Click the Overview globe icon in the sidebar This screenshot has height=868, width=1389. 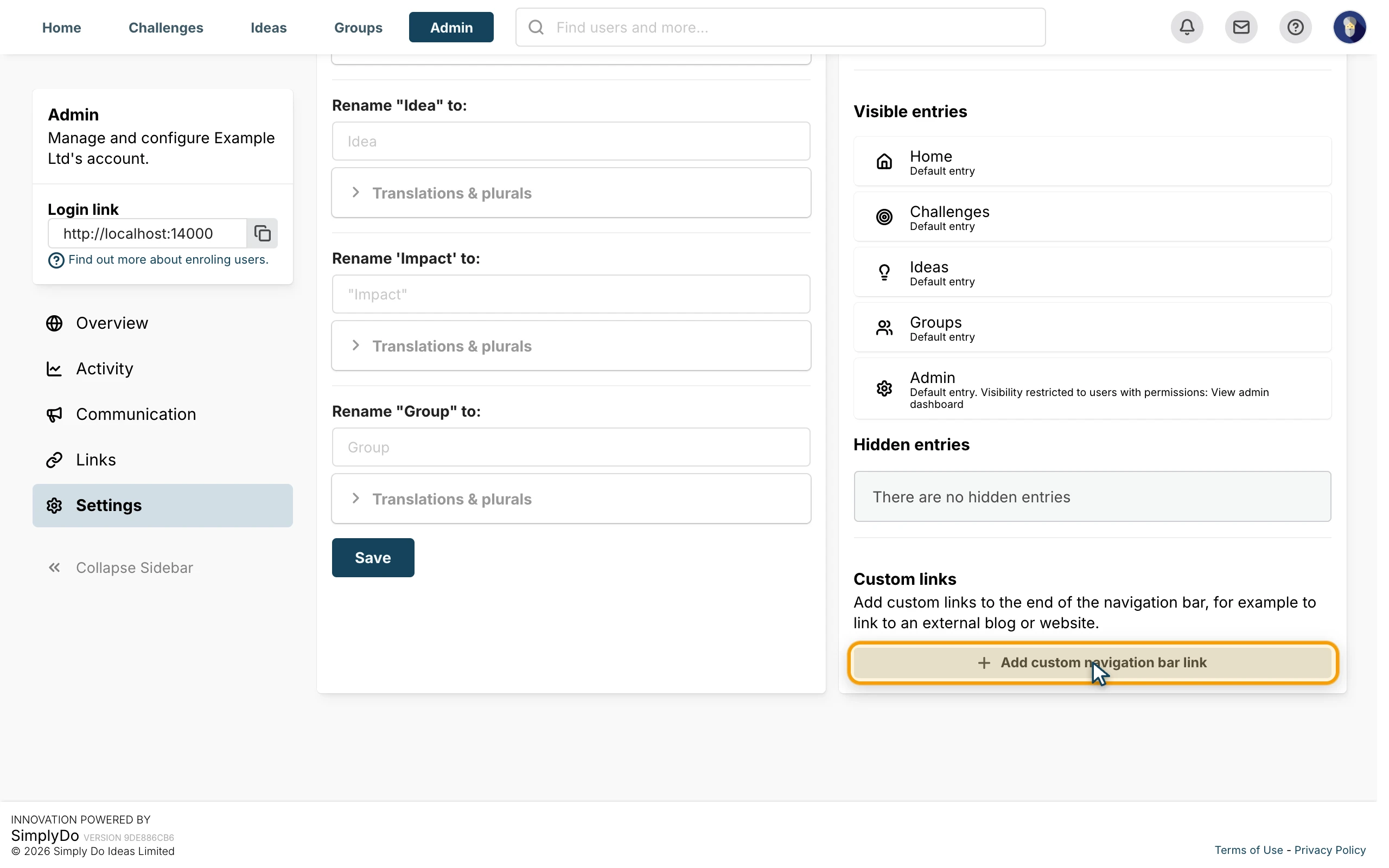coord(54,323)
